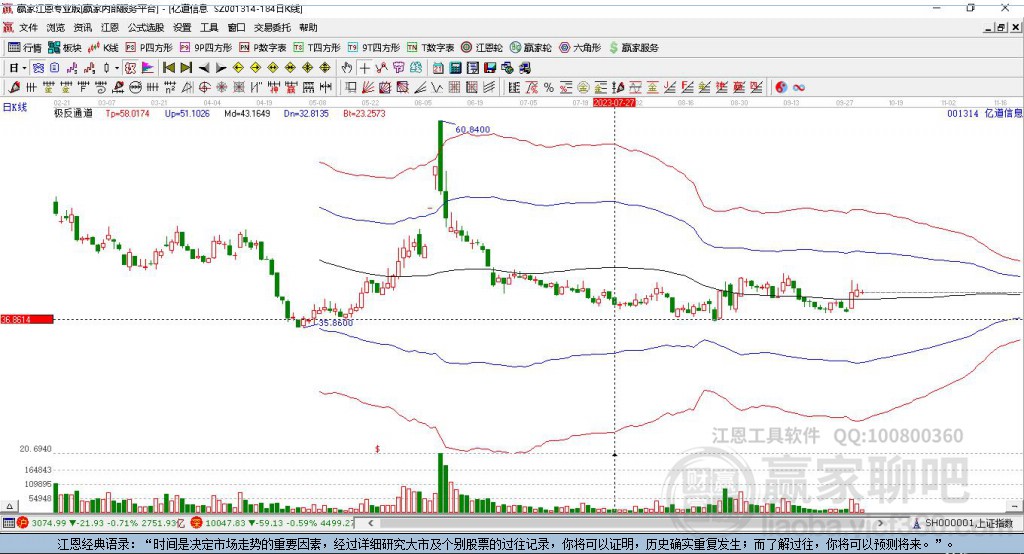The image size is (1024, 554).
Task: Open the T数字表 tool
Action: click(x=430, y=48)
